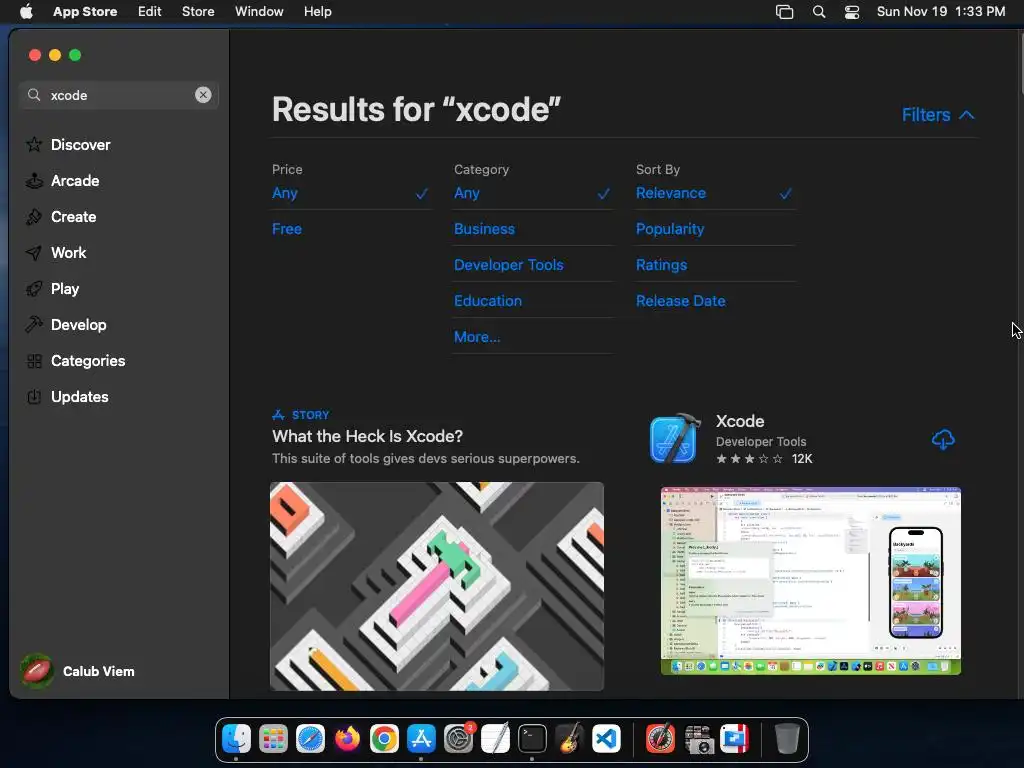Collapse the Filters panel
The image size is (1024, 768).
938,115
